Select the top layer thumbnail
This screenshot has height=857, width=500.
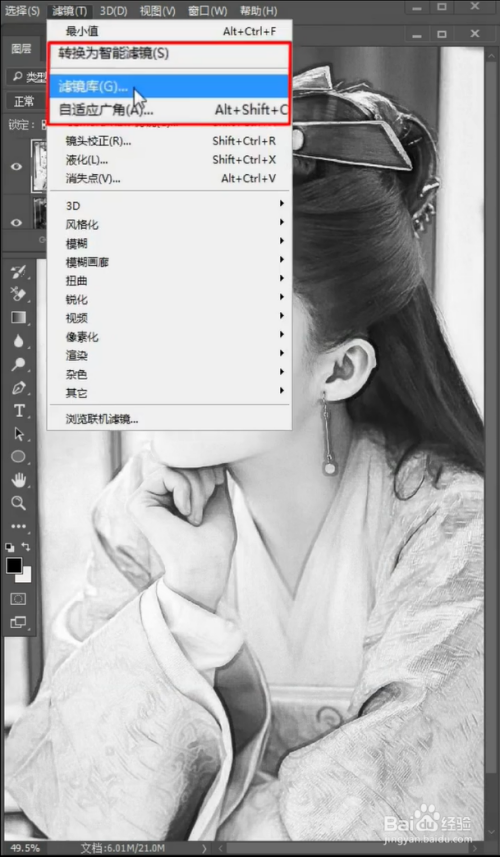tap(39, 166)
